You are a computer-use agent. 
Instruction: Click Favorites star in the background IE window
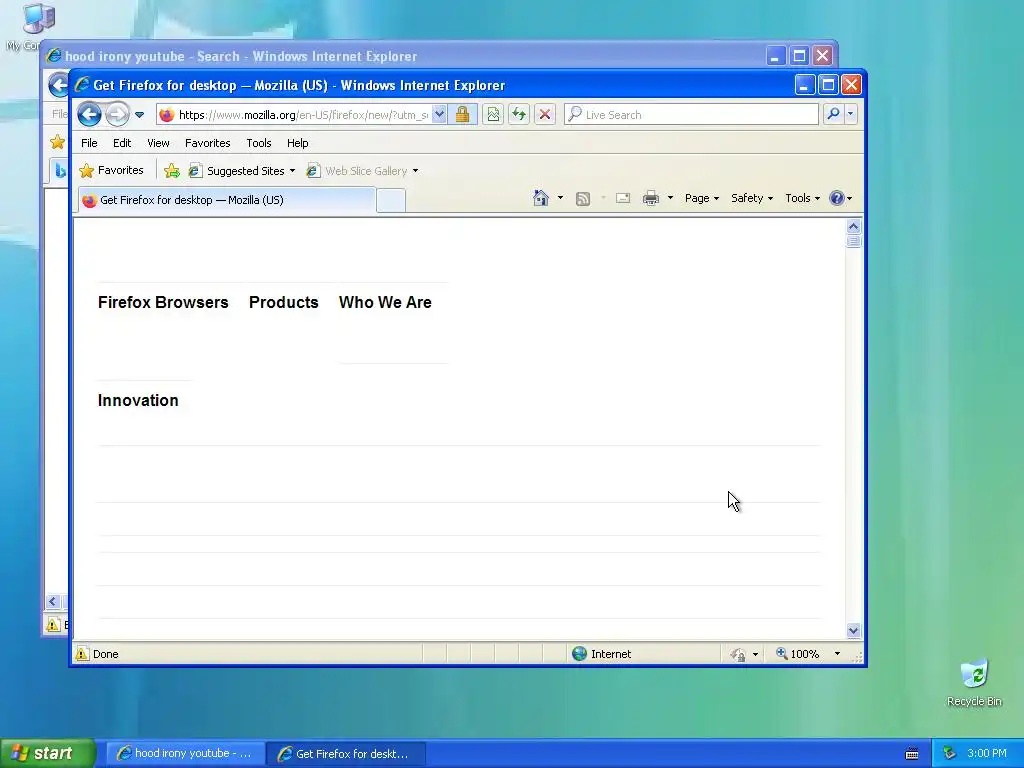57,142
